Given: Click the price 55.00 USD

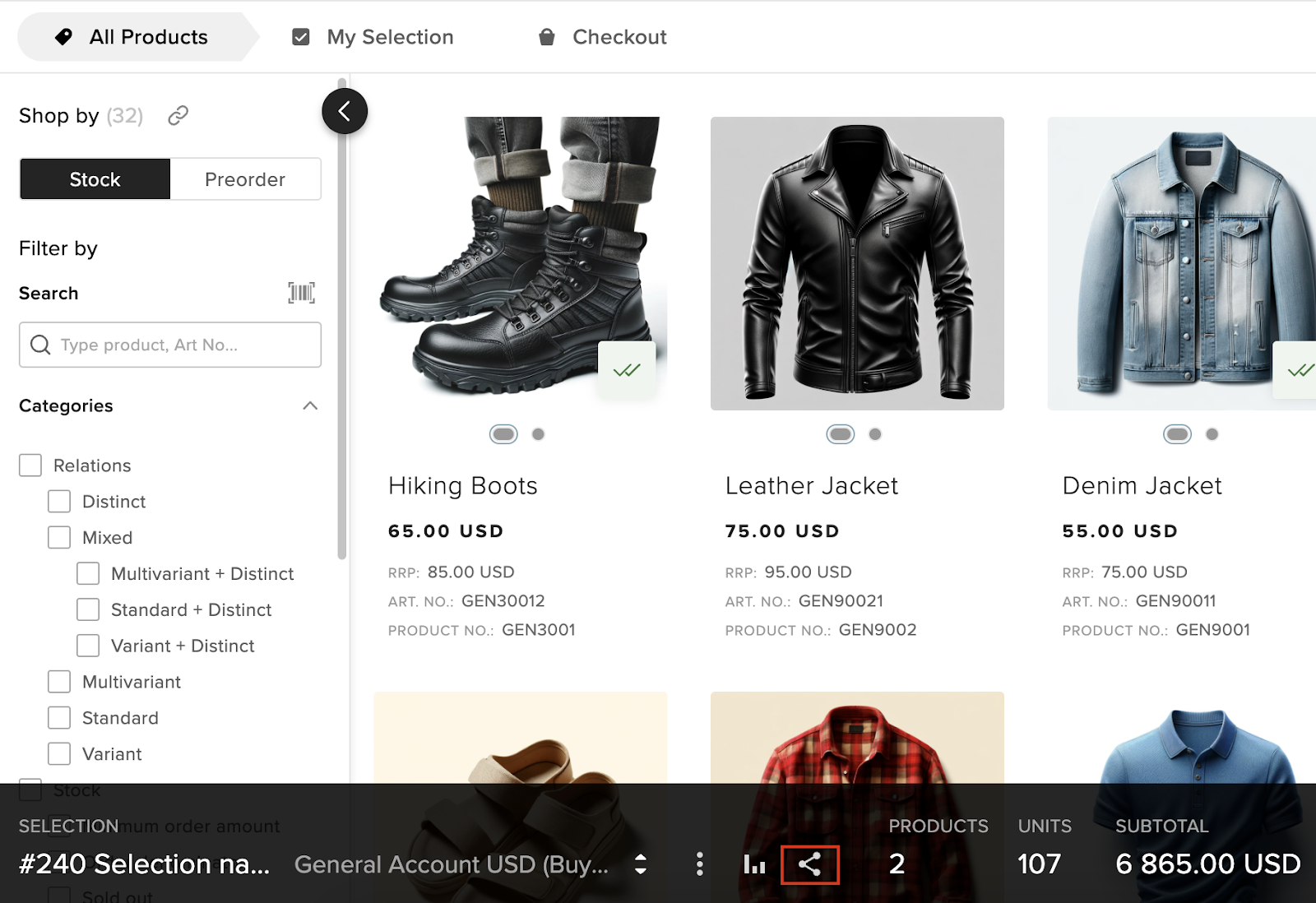Looking at the screenshot, I should (x=1120, y=531).
